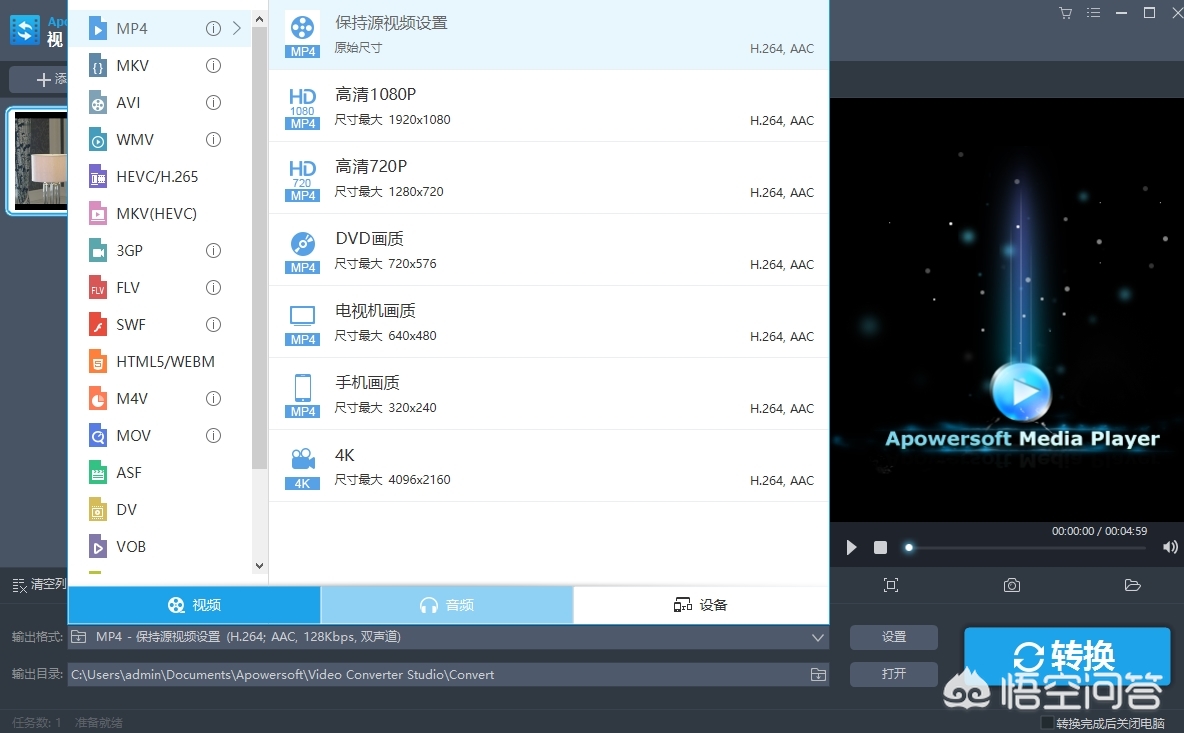The width and height of the screenshot is (1184, 733).
Task: Open 设置 button
Action: coord(894,637)
